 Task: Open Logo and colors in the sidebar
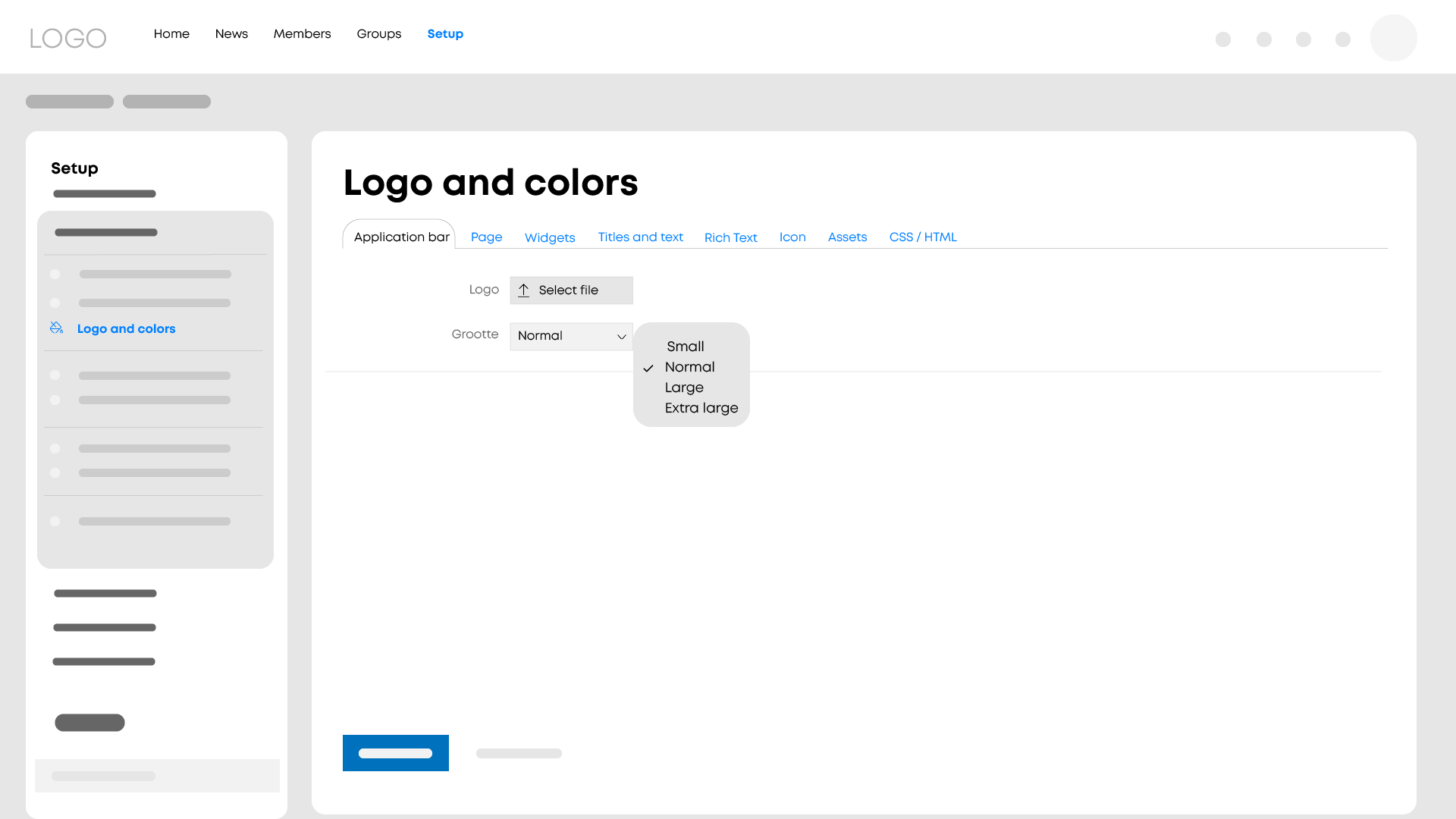tap(126, 328)
